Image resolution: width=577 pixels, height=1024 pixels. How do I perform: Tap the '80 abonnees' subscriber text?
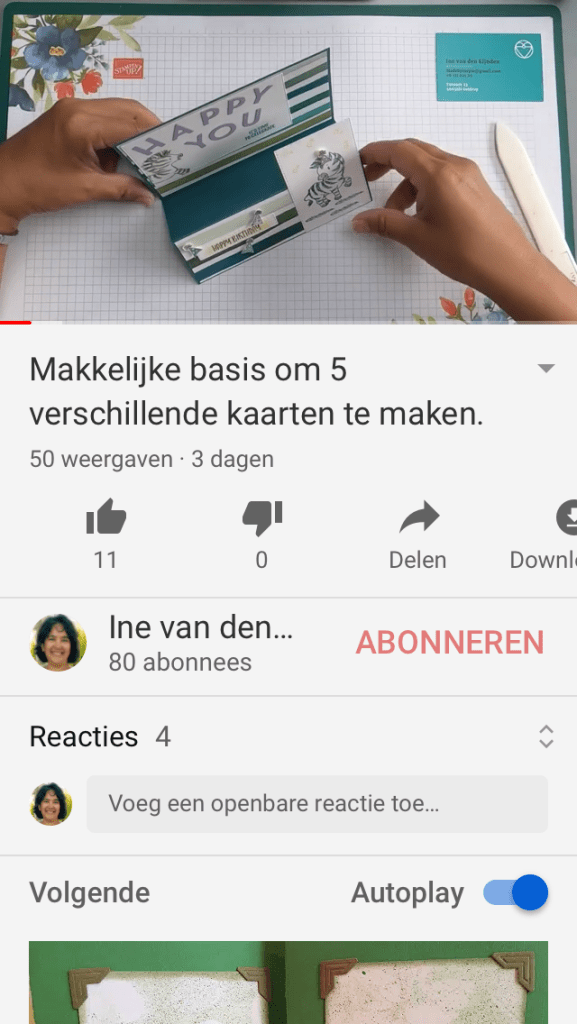tap(180, 662)
